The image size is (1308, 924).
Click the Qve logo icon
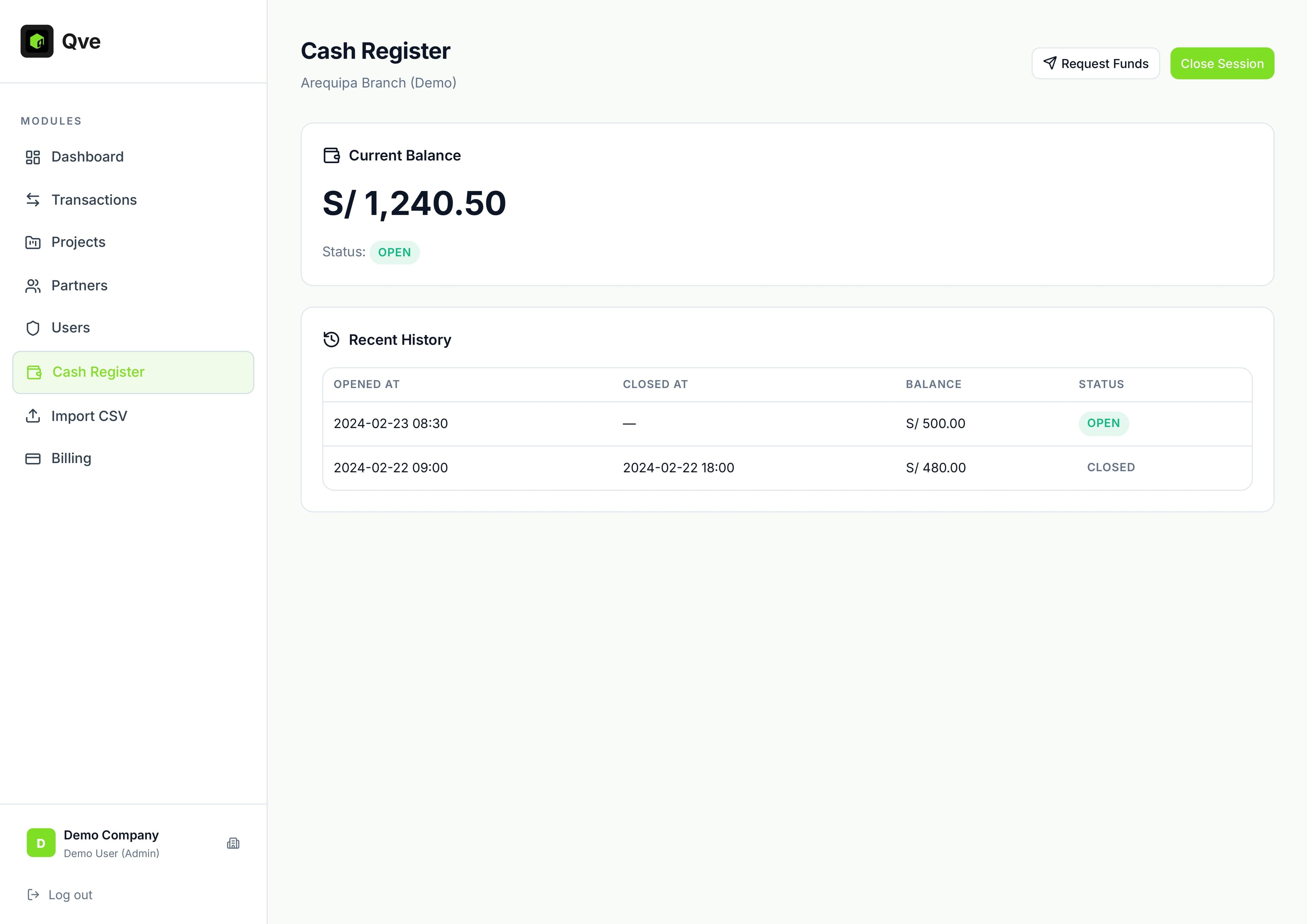[36, 41]
